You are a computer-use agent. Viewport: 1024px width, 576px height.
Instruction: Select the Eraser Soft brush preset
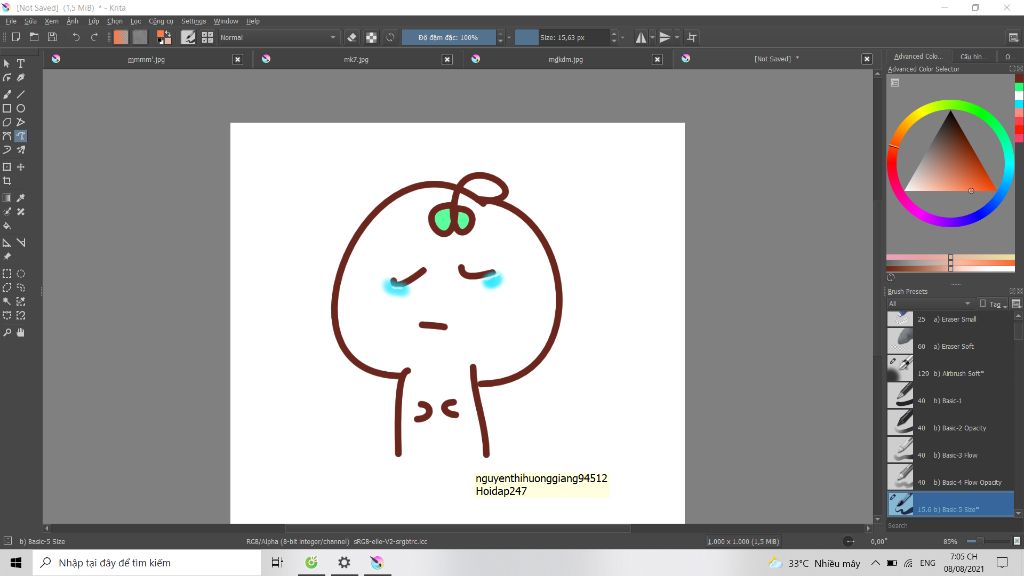click(950, 346)
